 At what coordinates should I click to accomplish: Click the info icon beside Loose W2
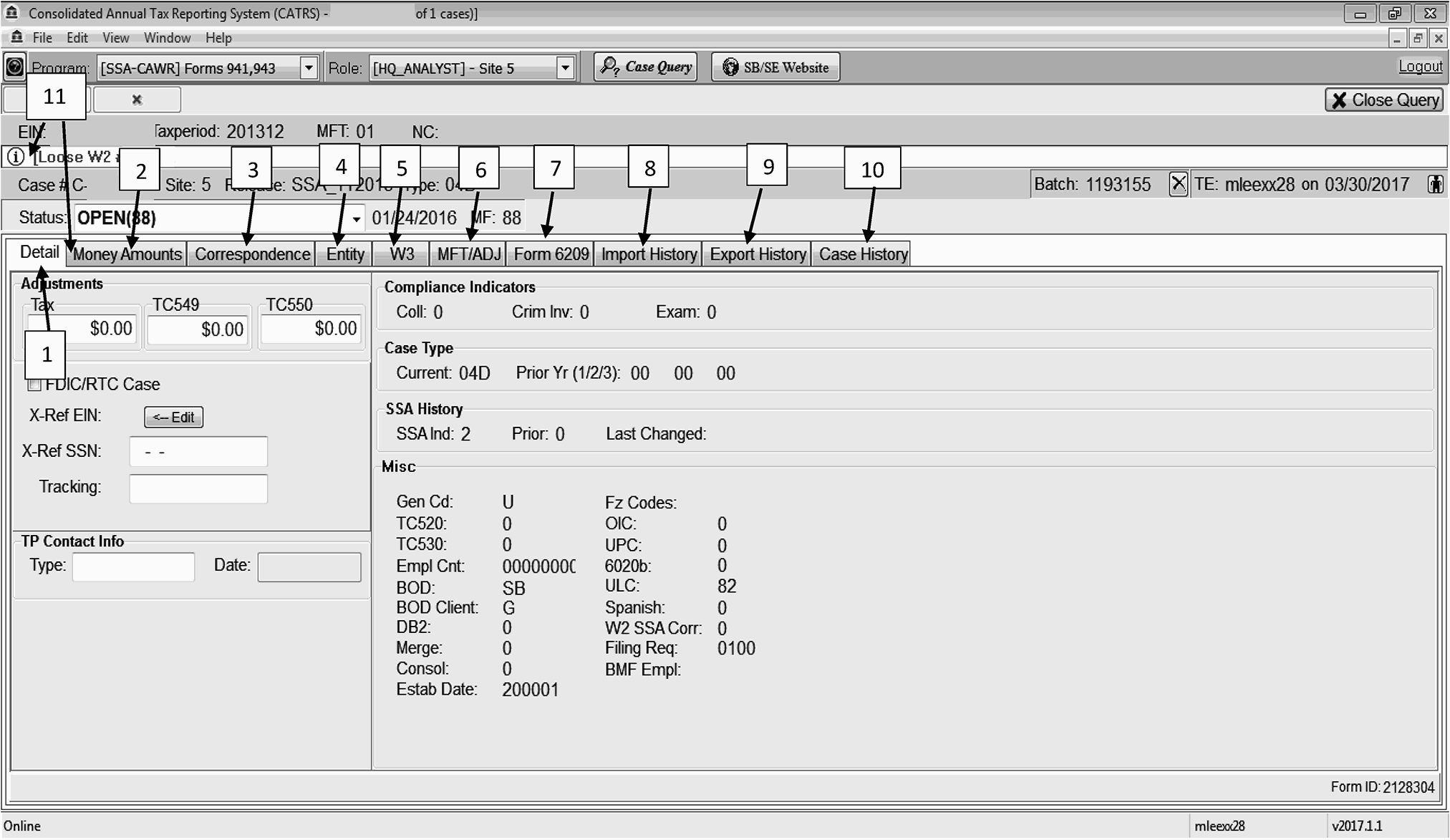tap(15, 157)
